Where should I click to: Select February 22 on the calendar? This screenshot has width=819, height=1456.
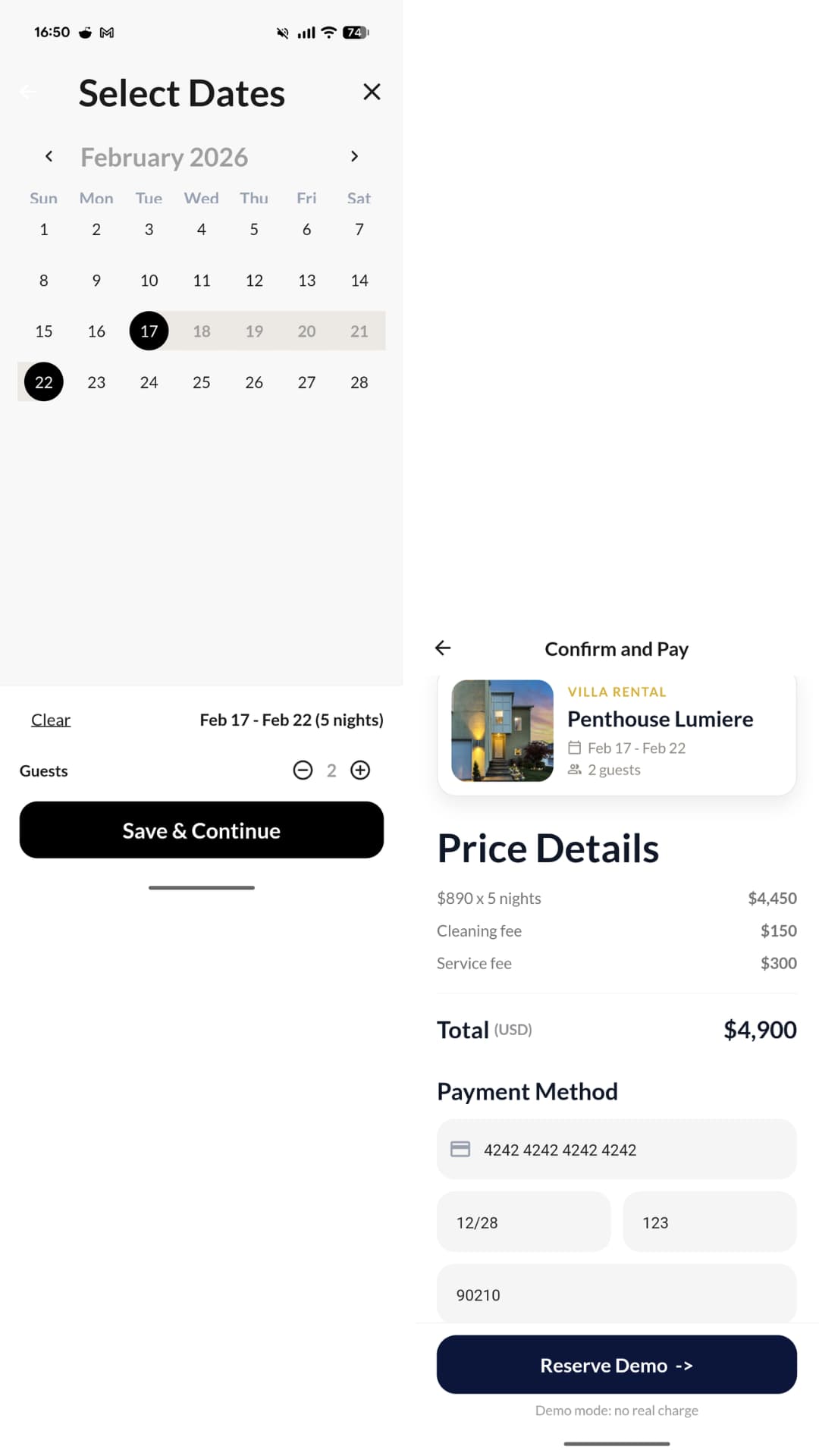coord(44,382)
